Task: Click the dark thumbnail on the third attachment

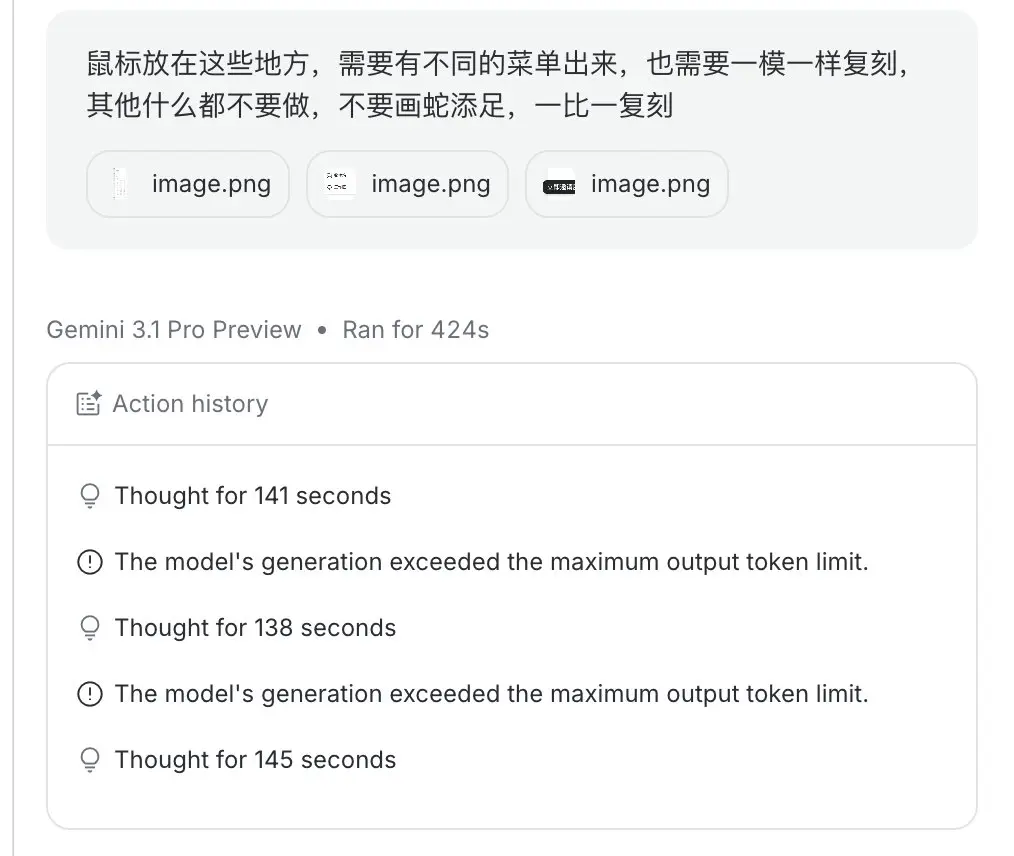Action: coord(558,183)
